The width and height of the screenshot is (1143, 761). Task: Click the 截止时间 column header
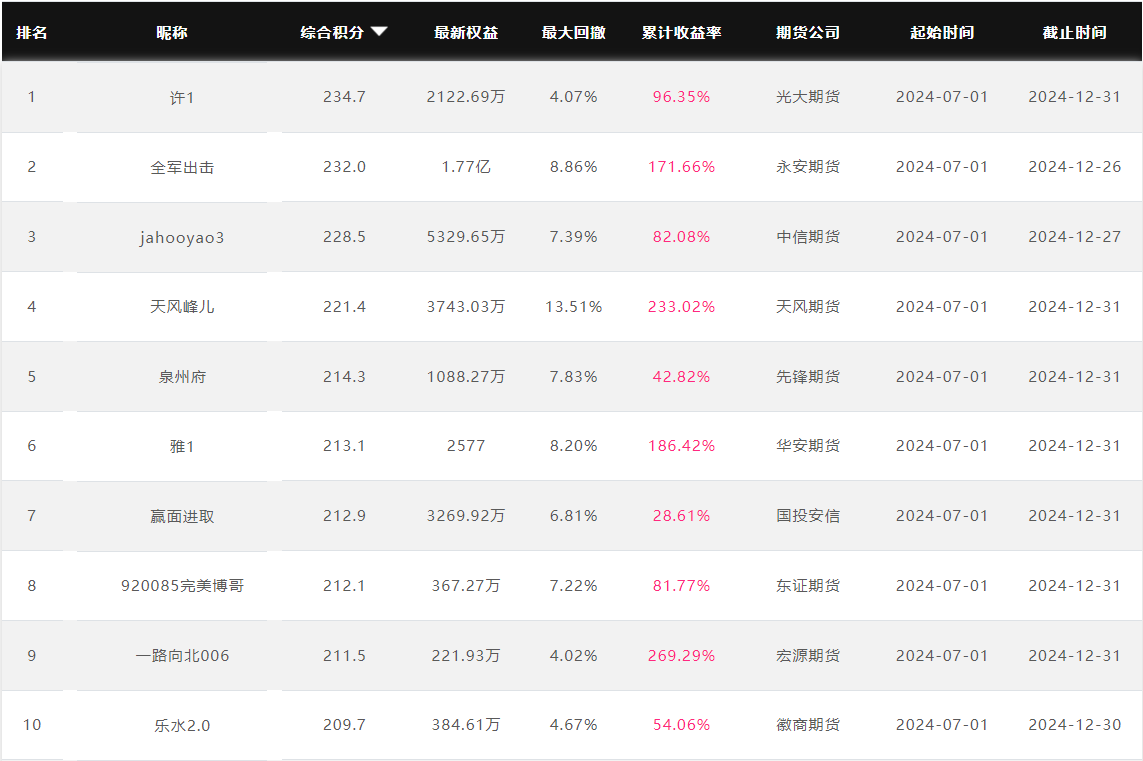1074,33
